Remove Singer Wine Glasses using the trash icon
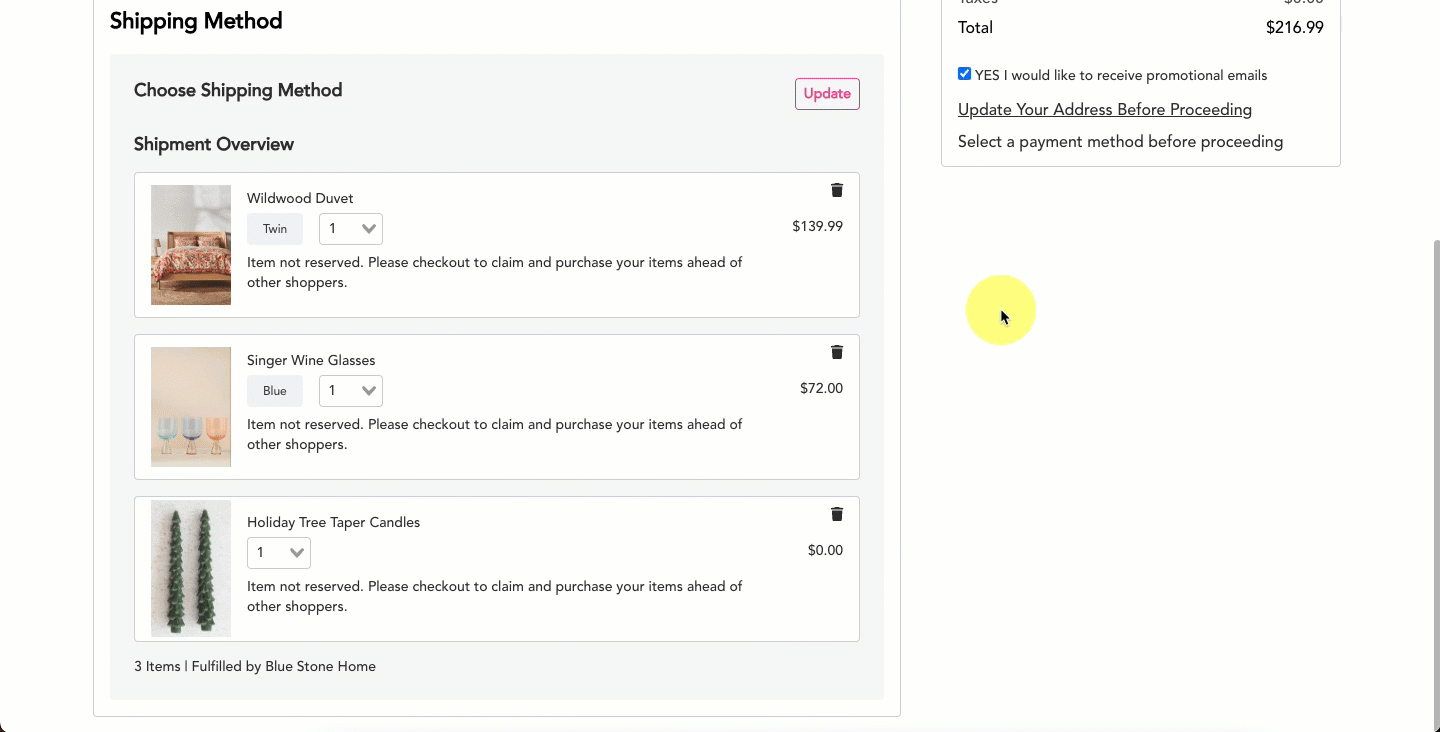 tap(837, 352)
